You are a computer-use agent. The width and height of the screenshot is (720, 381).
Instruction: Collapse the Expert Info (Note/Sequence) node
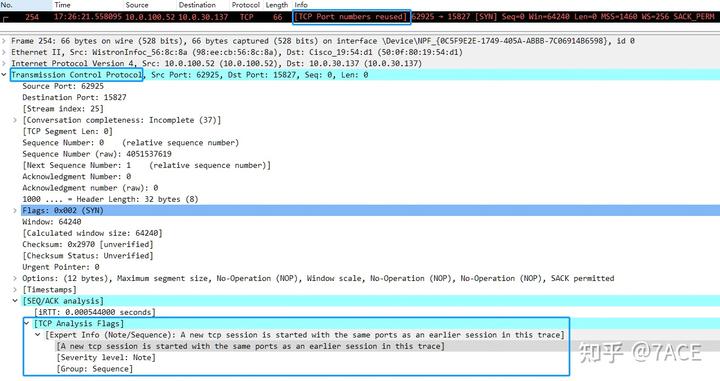click(38, 335)
